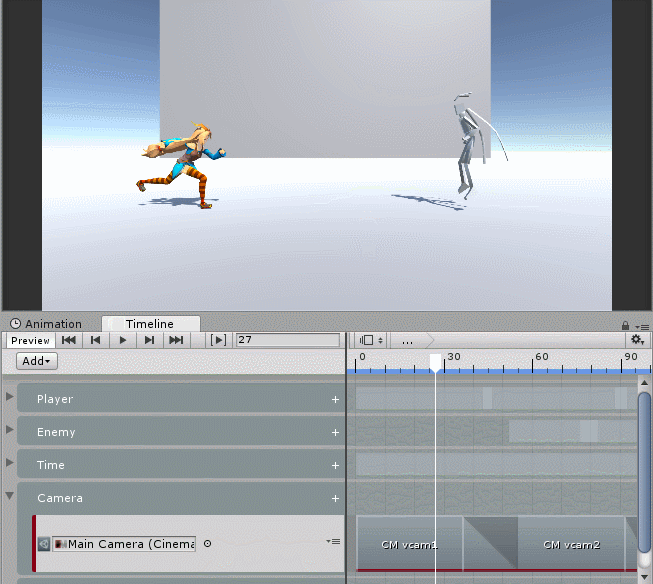Click the timeline vertical scrollbar thumb
The height and width of the screenshot is (584, 653).
tap(644, 473)
